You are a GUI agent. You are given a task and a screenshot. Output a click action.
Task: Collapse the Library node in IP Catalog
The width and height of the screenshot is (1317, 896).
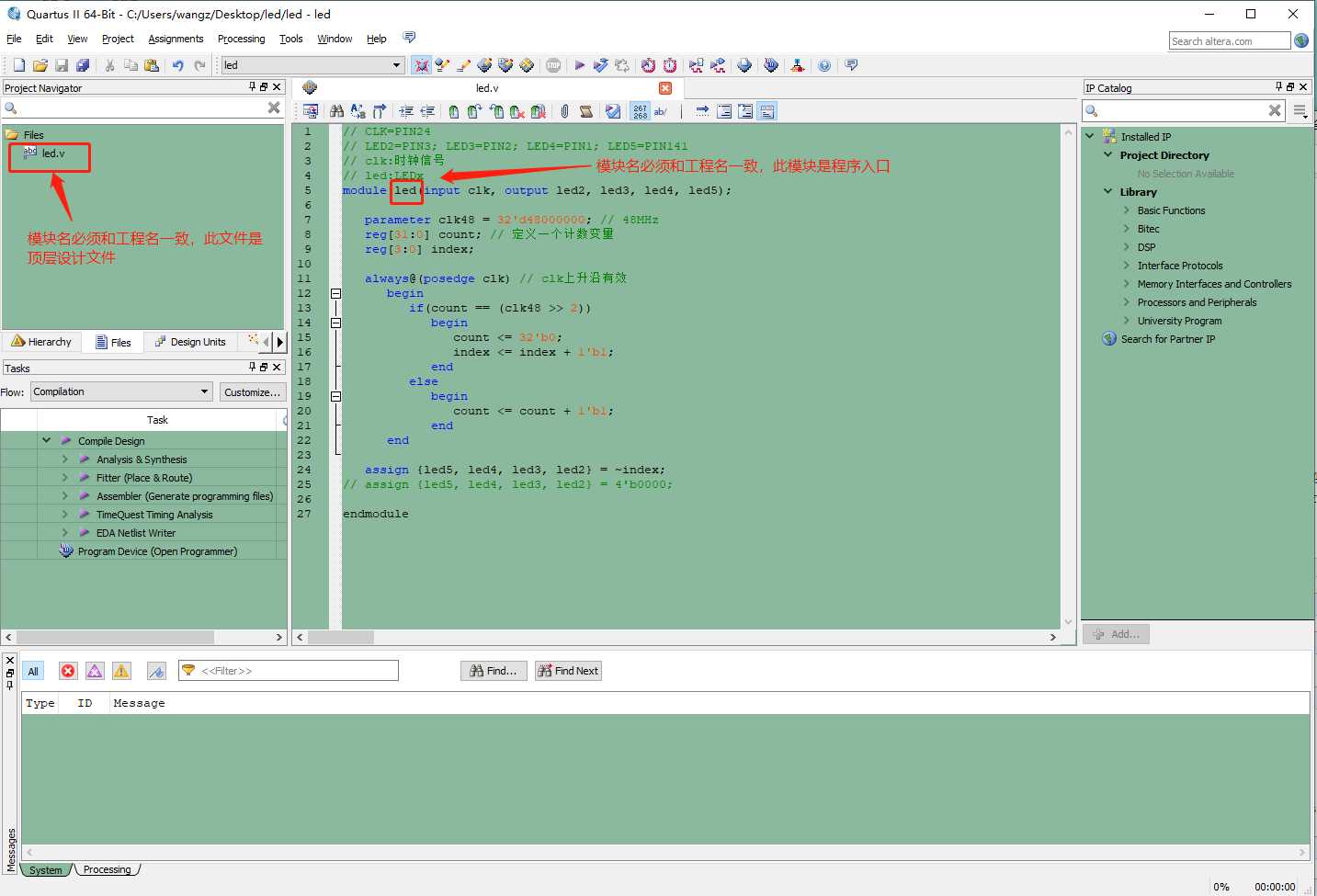1108,191
